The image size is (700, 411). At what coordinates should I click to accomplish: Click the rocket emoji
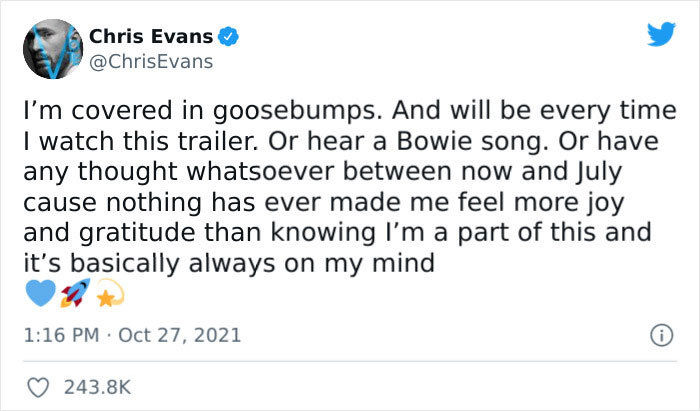click(73, 292)
